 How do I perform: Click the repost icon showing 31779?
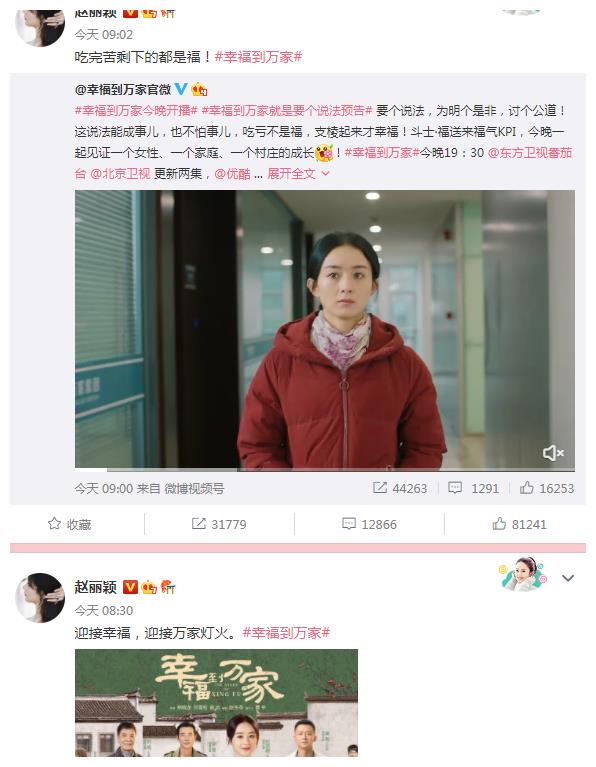pos(198,524)
